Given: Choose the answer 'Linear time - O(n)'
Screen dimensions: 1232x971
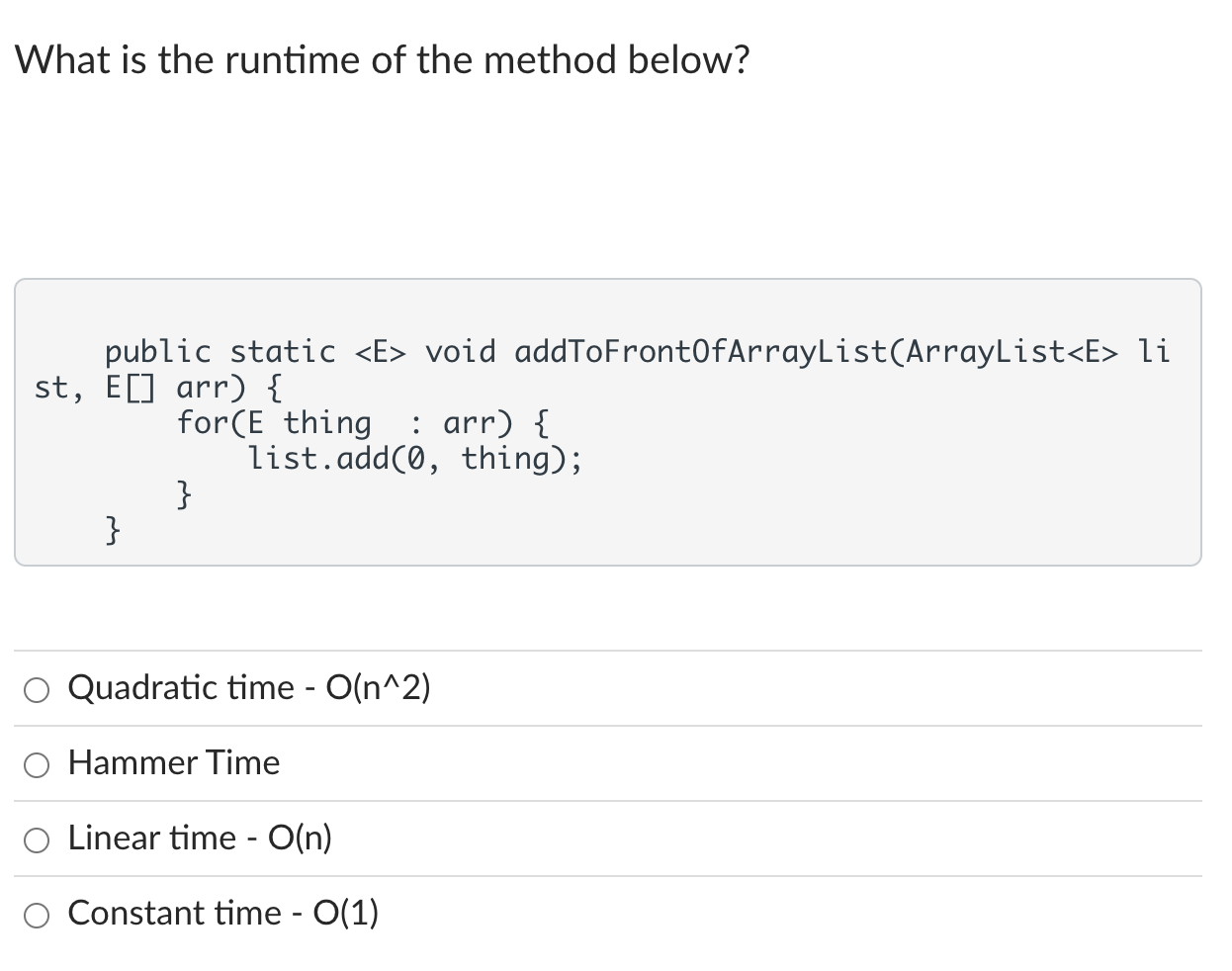Looking at the screenshot, I should click(199, 838).
